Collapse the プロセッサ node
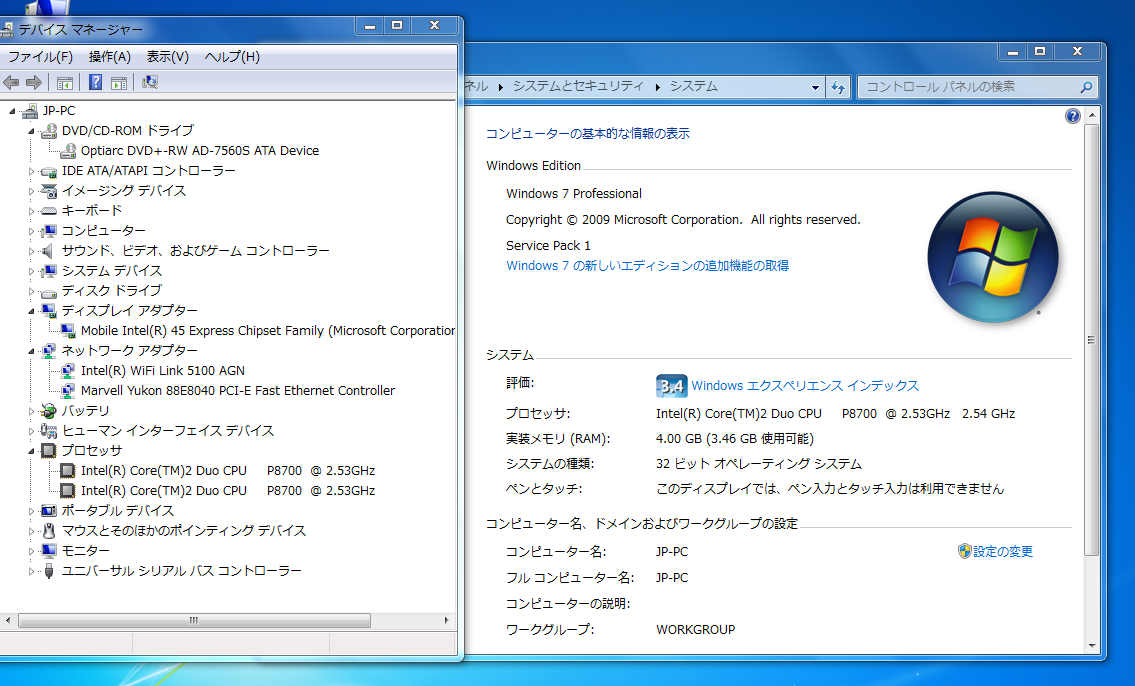Image resolution: width=1135 pixels, height=686 pixels. pyautogui.click(x=31, y=451)
